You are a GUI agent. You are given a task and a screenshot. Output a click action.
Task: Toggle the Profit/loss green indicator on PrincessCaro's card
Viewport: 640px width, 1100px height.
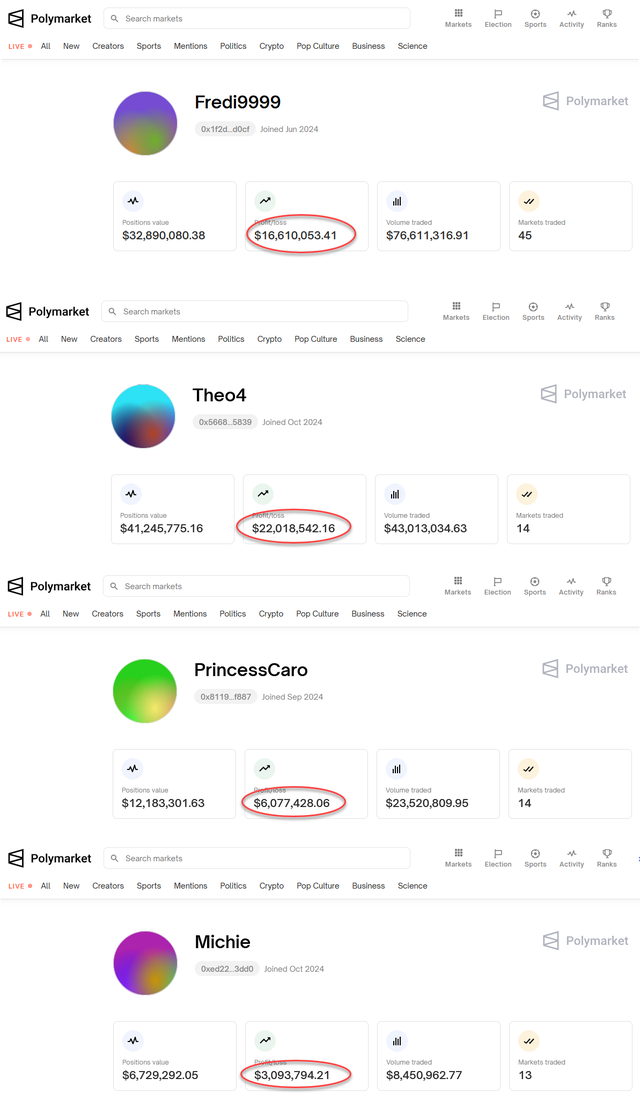click(x=262, y=768)
